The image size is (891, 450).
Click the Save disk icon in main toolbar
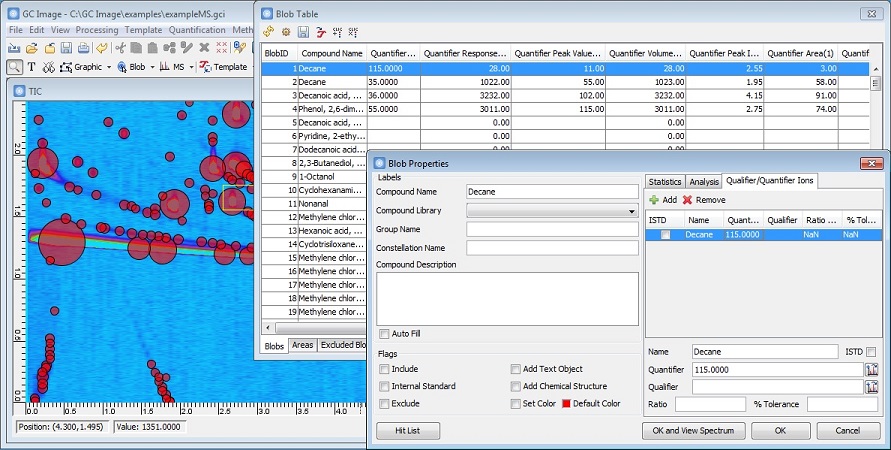[x=66, y=48]
